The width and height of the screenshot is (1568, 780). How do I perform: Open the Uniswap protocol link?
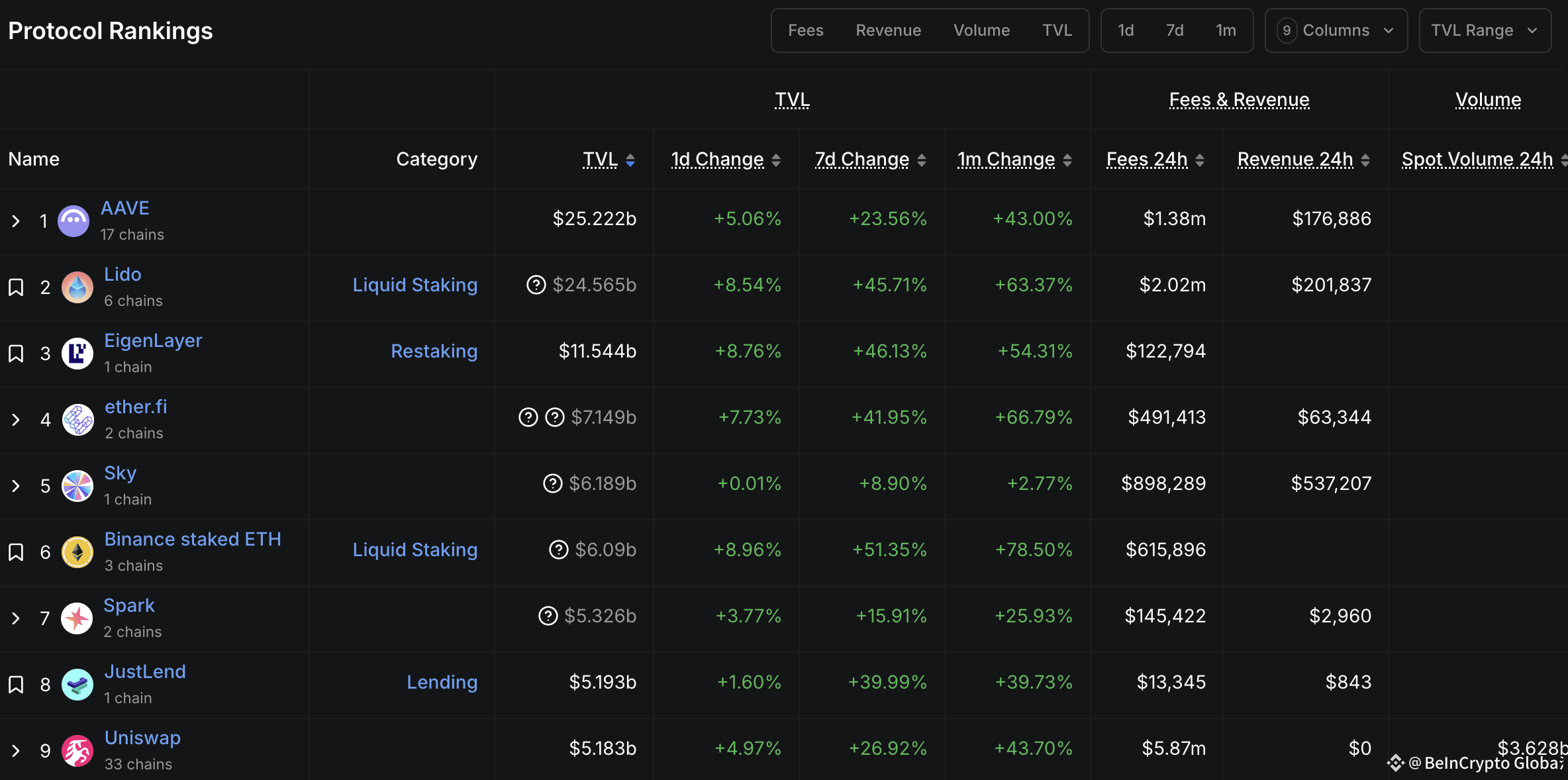(142, 738)
